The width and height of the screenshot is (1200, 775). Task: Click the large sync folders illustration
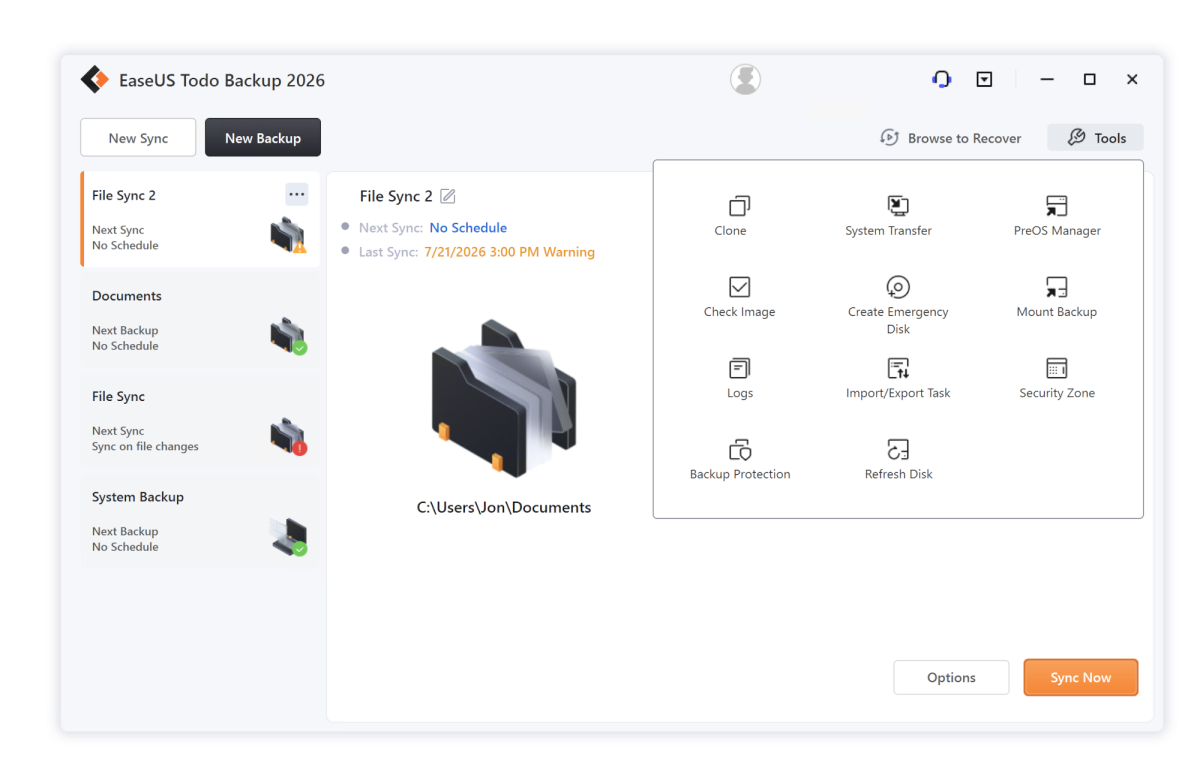503,397
